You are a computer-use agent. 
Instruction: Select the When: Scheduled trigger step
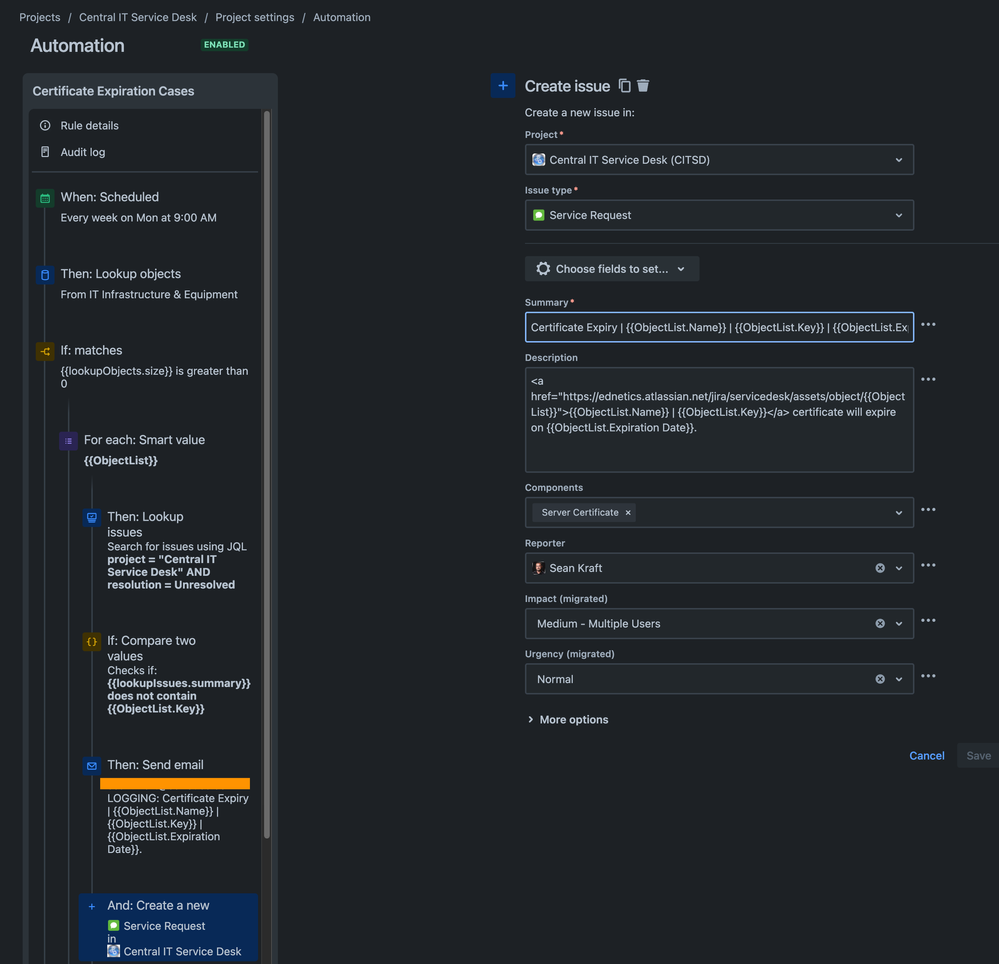click(x=147, y=207)
